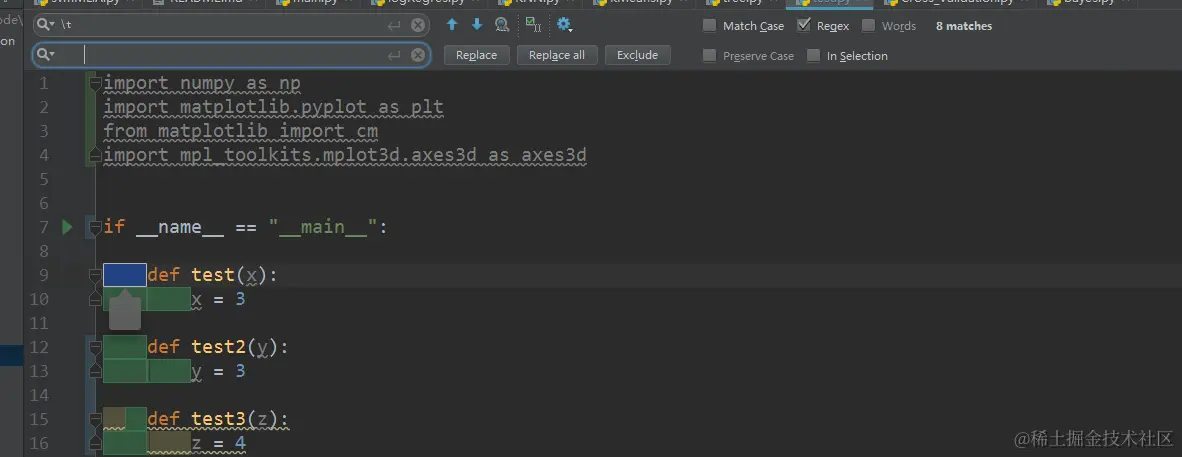
Task: Click the select all occurrences icon
Action: tap(533, 25)
